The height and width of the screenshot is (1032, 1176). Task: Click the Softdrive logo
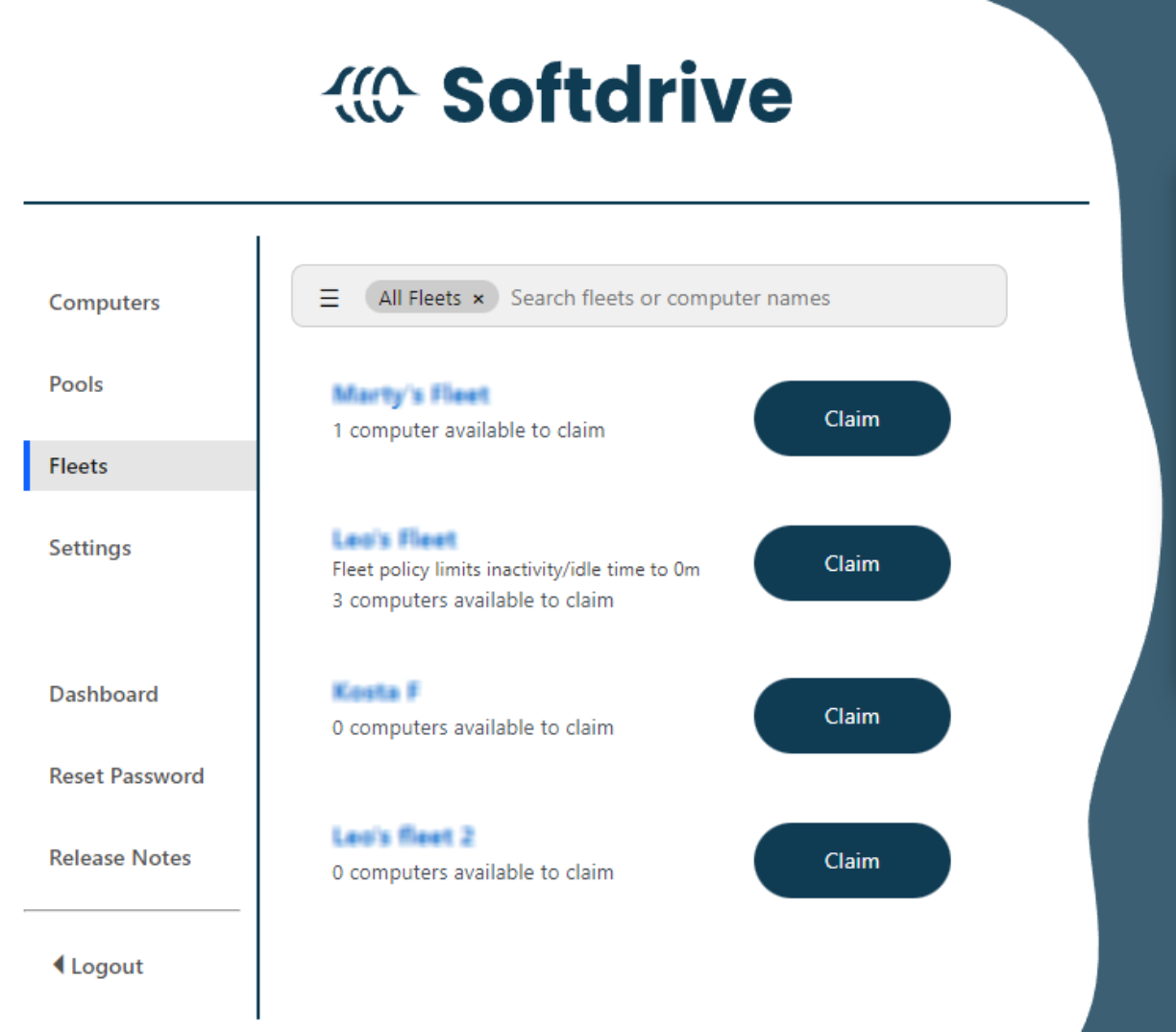click(x=556, y=94)
